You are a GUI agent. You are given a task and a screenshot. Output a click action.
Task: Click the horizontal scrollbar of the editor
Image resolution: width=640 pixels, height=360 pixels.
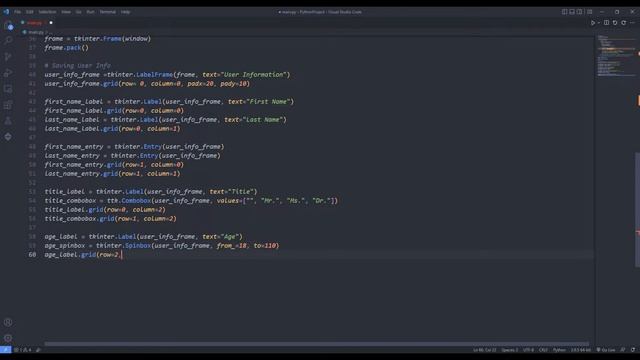[x=316, y=344]
